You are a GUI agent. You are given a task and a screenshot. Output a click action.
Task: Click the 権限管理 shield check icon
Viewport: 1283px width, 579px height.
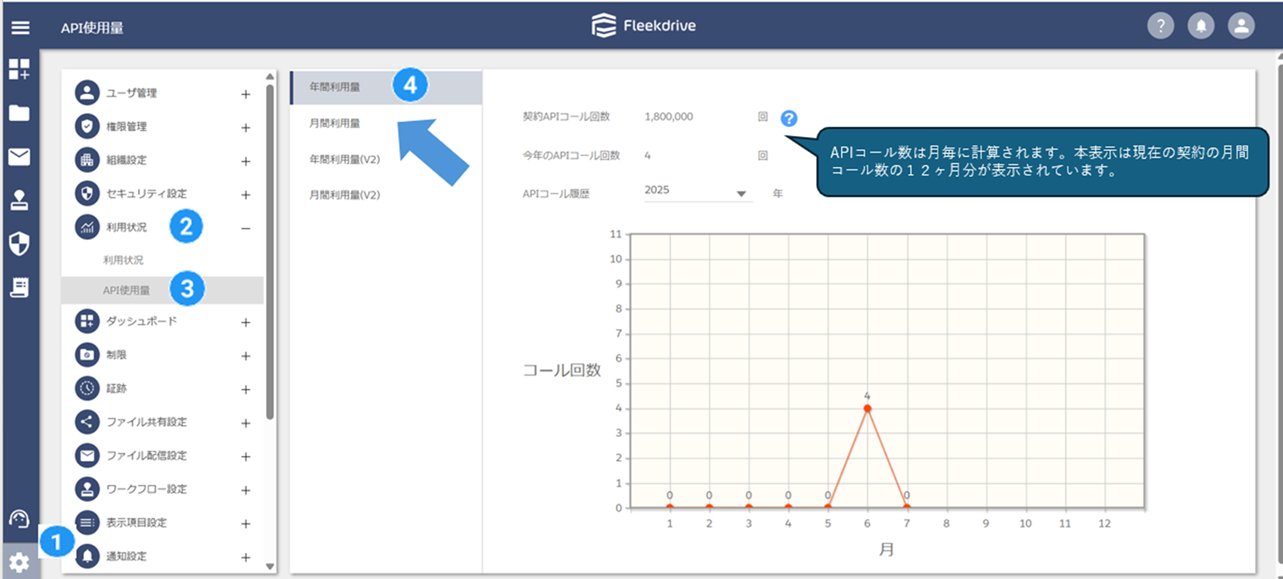point(88,127)
